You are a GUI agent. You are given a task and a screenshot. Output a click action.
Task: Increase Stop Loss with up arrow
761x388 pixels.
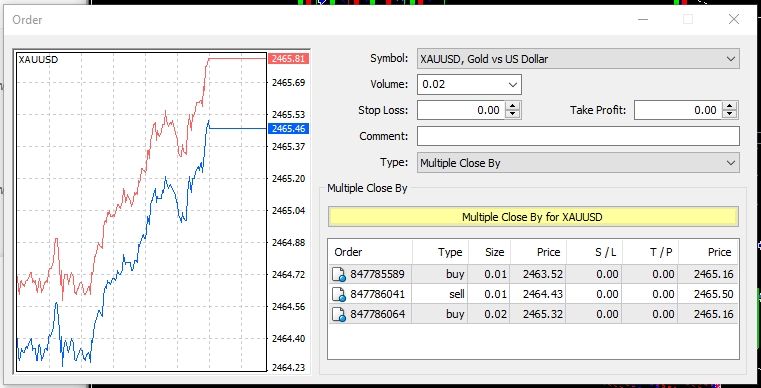tap(513, 106)
